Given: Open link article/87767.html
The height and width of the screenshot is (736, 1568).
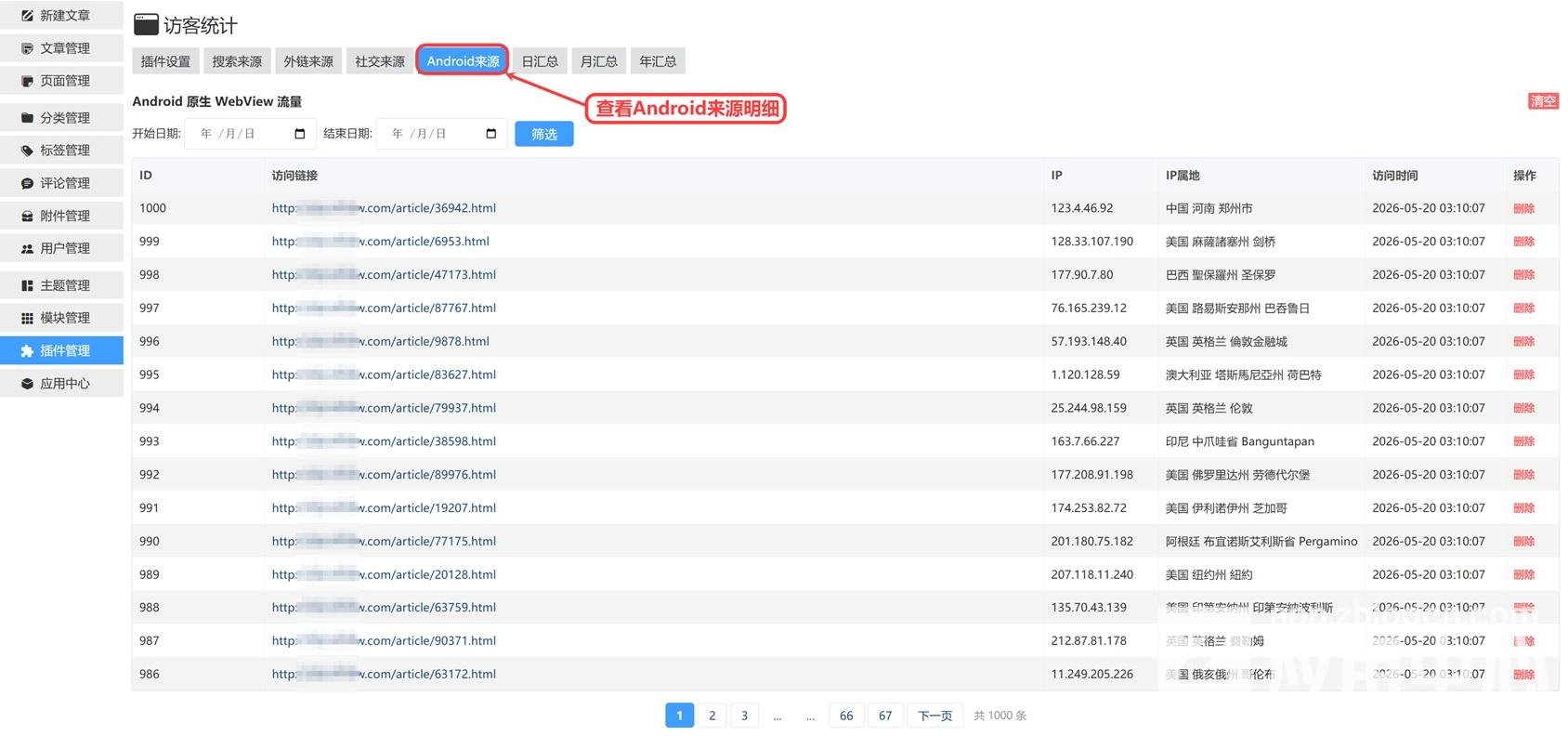Looking at the screenshot, I should (384, 309).
